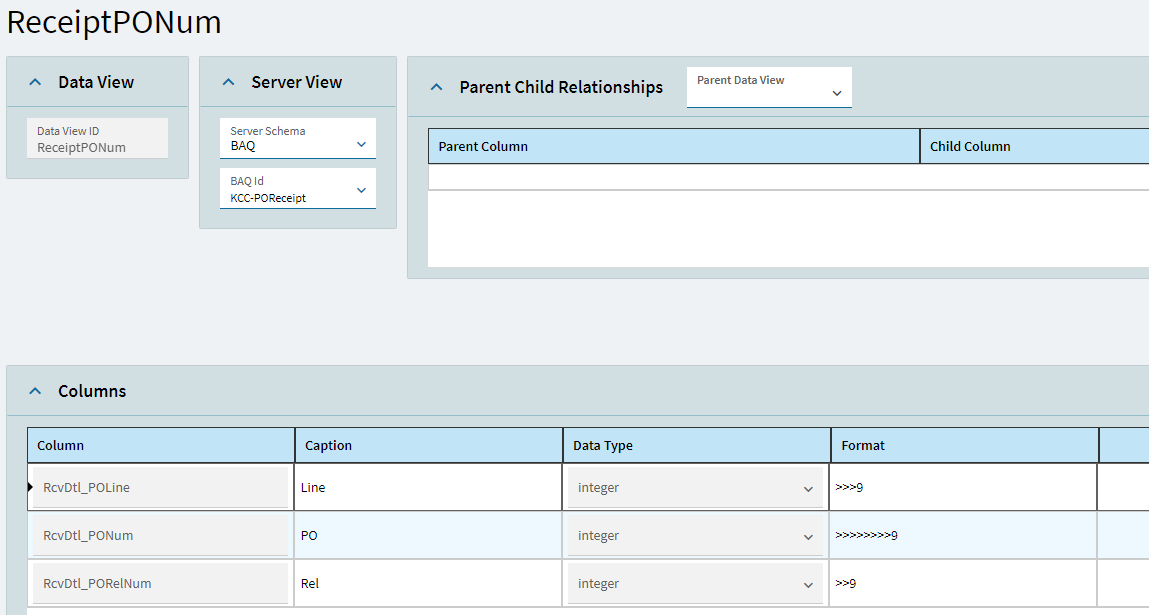Screen dimensions: 1149x615
Task: Open the Parent Data View dropdown
Action: tap(836, 93)
